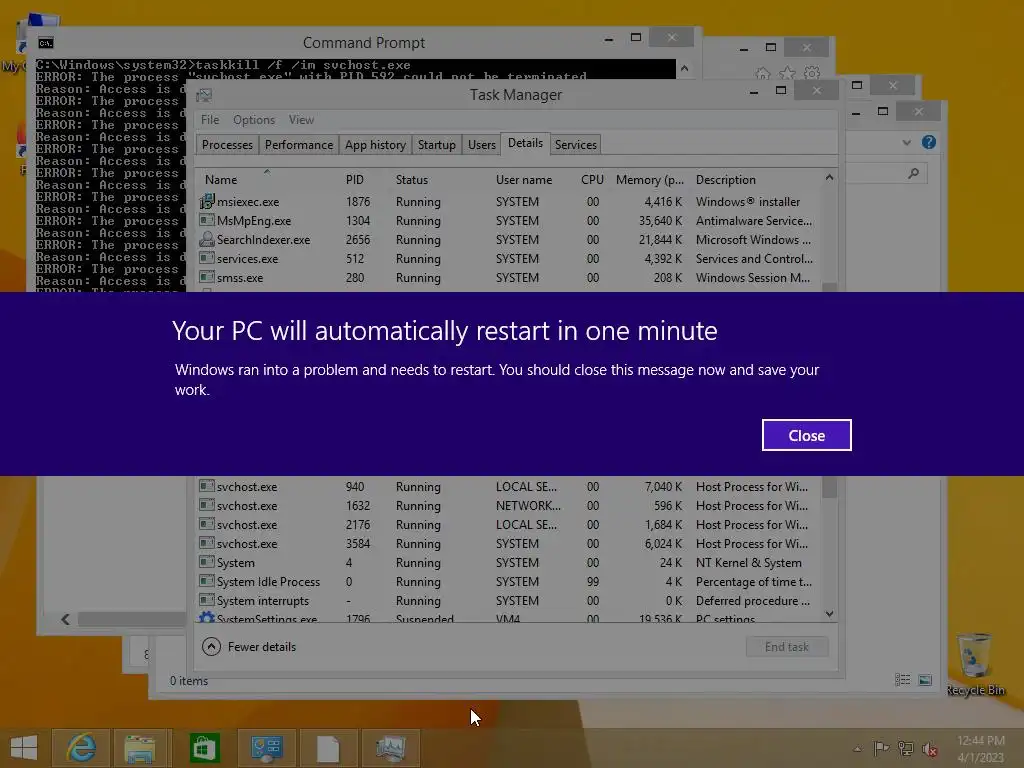Sort processes by Description column header
This screenshot has height=768, width=1024.
coord(726,180)
